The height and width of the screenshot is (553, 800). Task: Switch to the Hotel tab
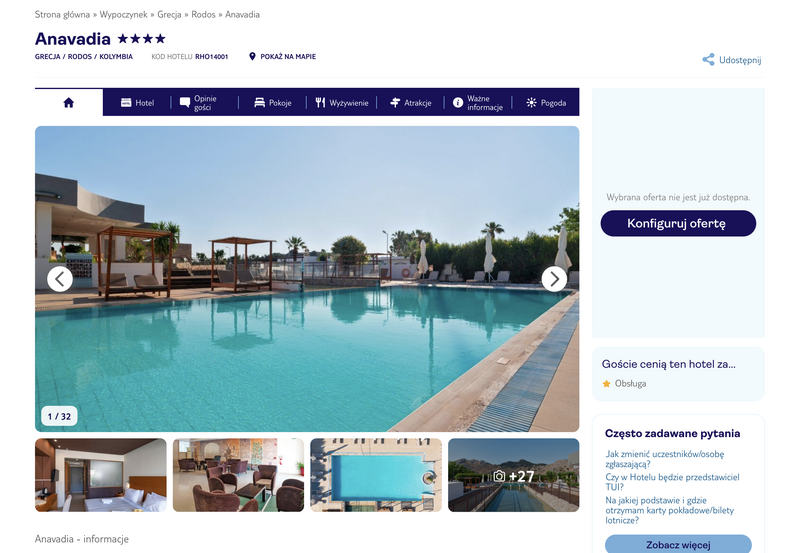[x=137, y=103]
